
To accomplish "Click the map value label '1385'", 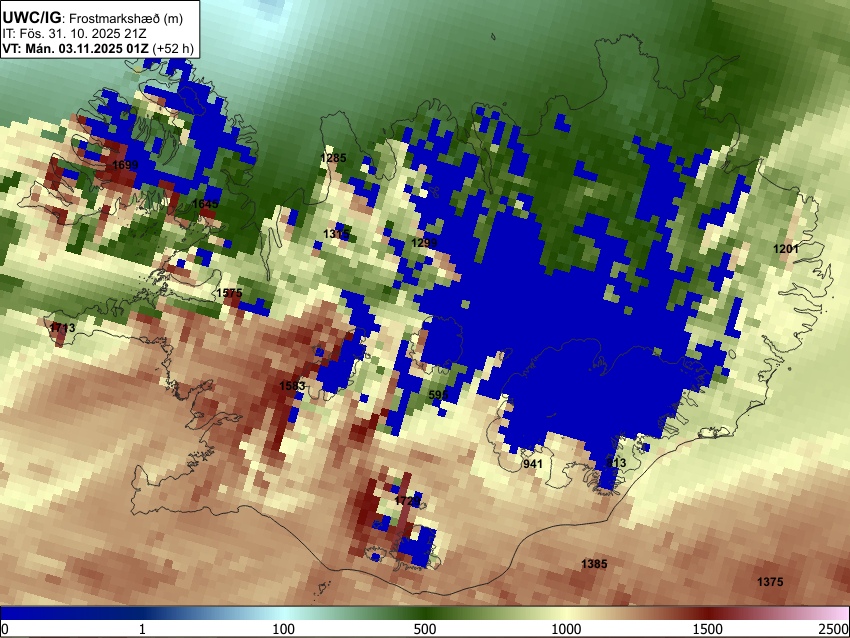I will pos(594,564).
